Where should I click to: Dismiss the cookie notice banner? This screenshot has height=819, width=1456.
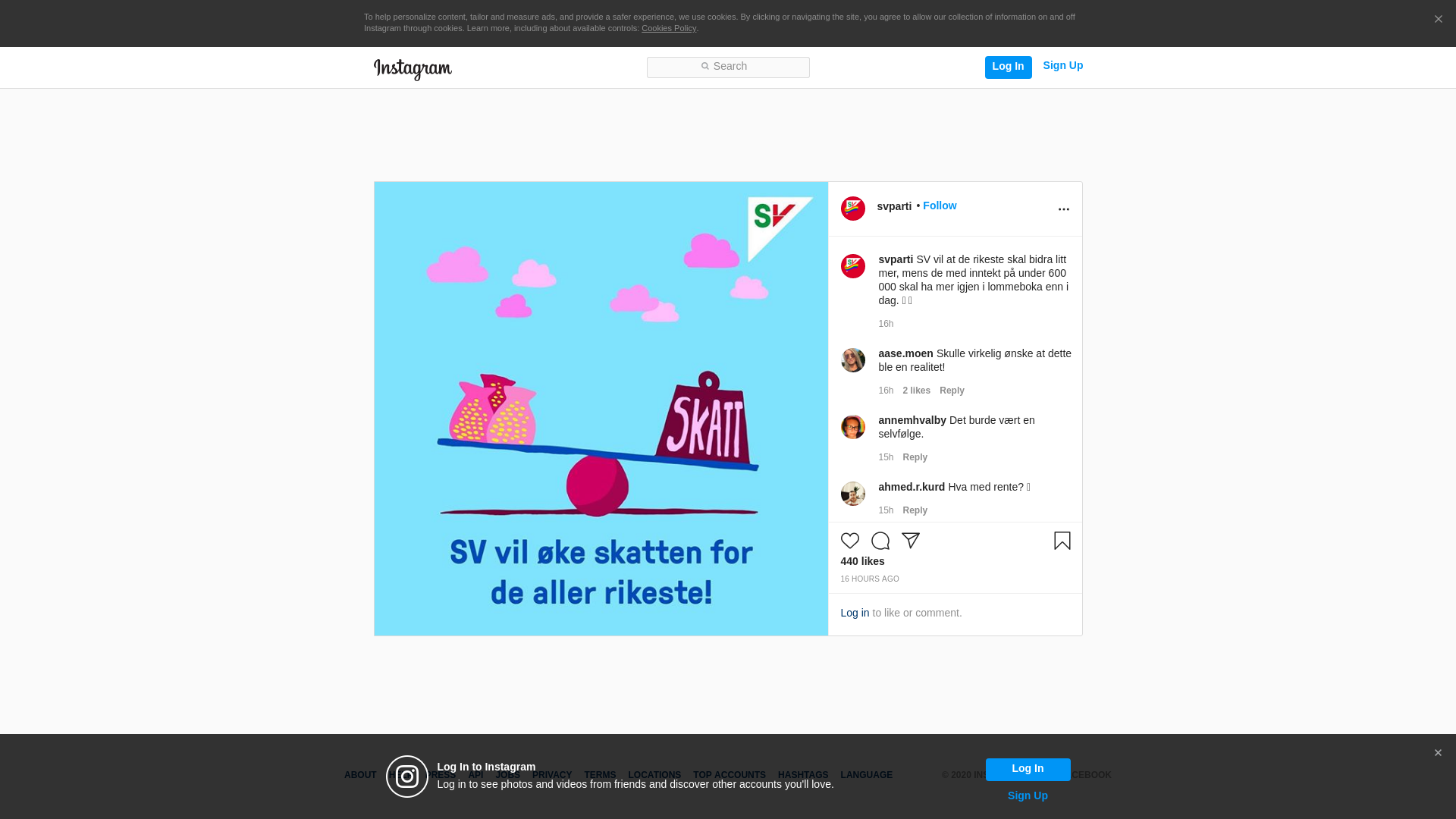click(x=1438, y=20)
